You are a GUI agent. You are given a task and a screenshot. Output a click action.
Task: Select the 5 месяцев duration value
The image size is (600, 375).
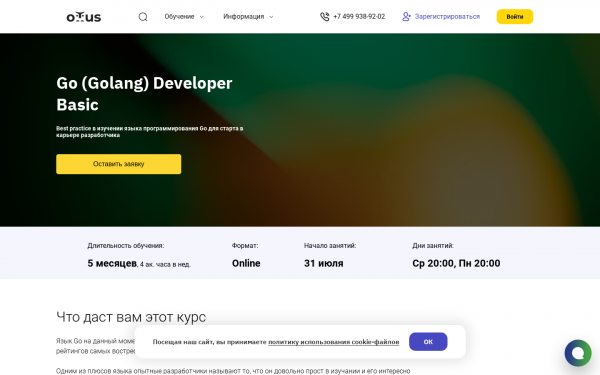[112, 263]
